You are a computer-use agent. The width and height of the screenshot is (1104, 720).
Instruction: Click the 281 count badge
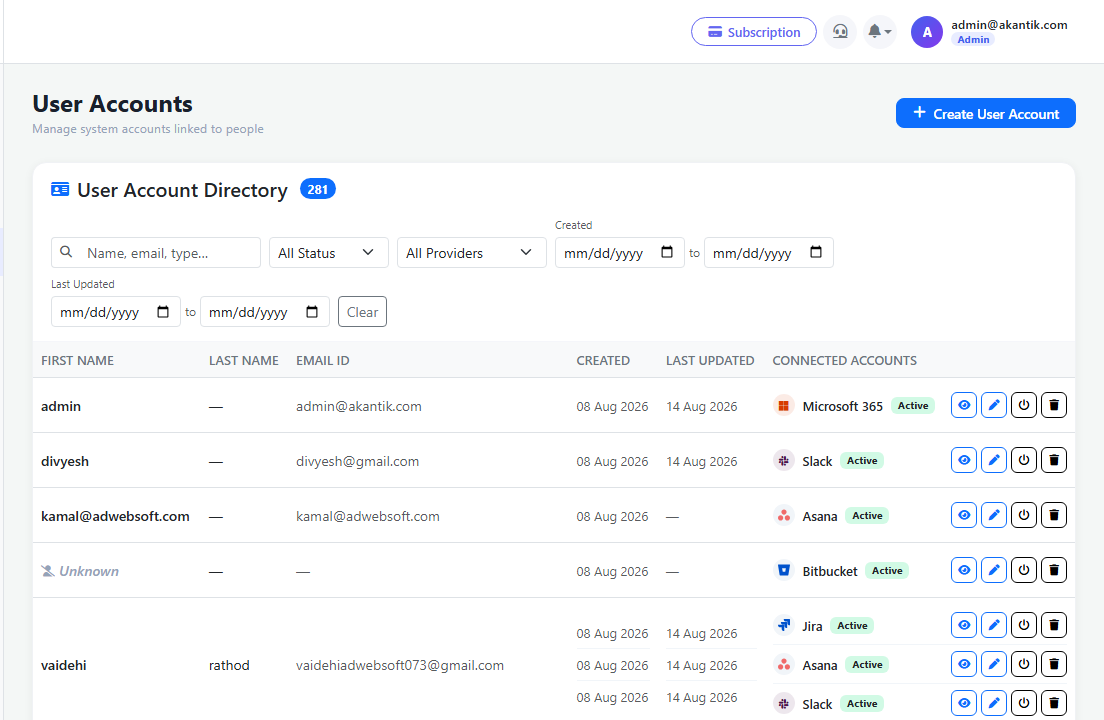click(318, 189)
